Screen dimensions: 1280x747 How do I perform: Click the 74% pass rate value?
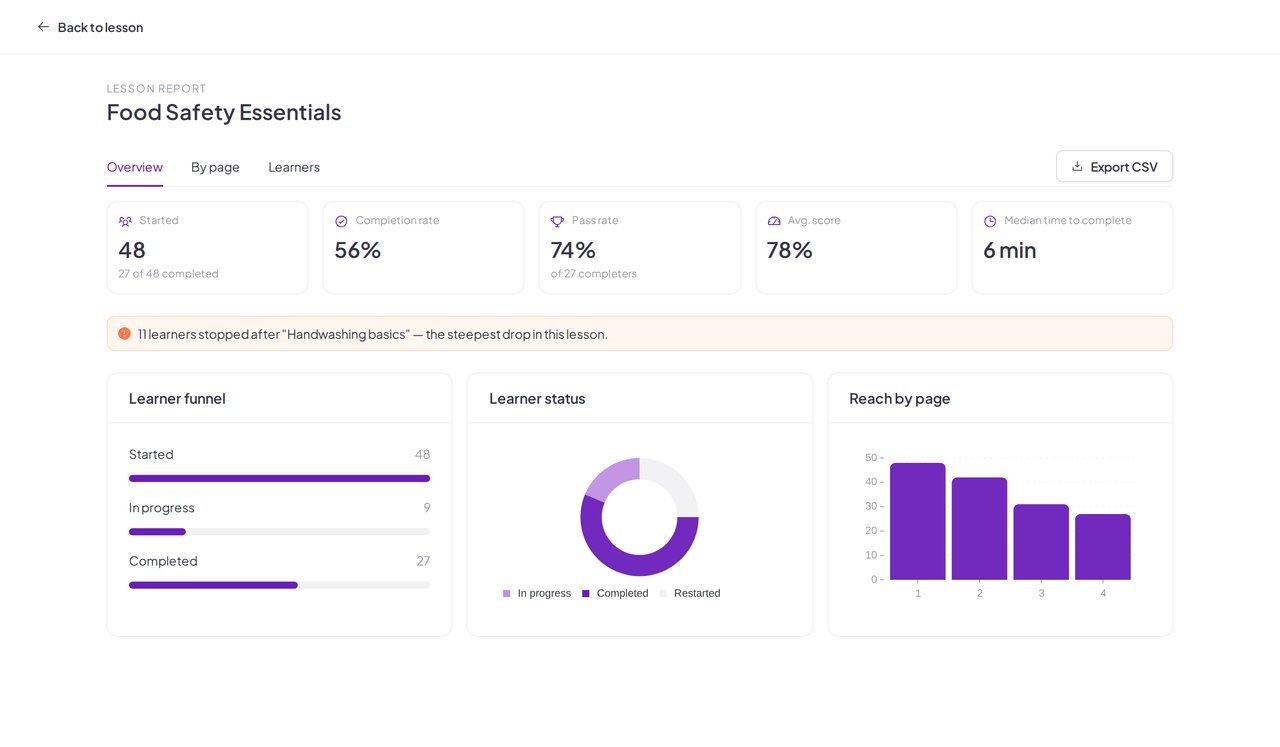[573, 250]
